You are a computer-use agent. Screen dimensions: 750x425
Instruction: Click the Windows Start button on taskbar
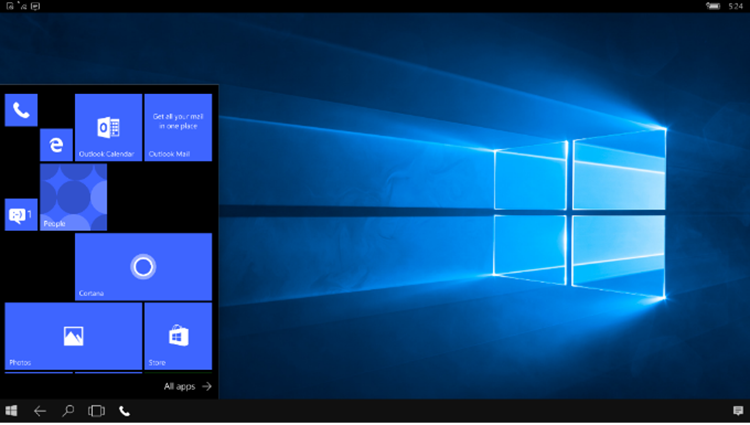point(12,411)
